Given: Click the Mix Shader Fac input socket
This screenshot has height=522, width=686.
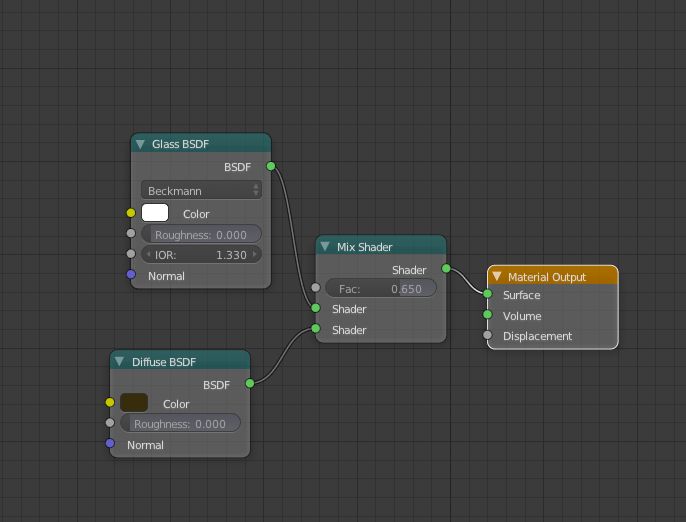Looking at the screenshot, I should [x=315, y=287].
